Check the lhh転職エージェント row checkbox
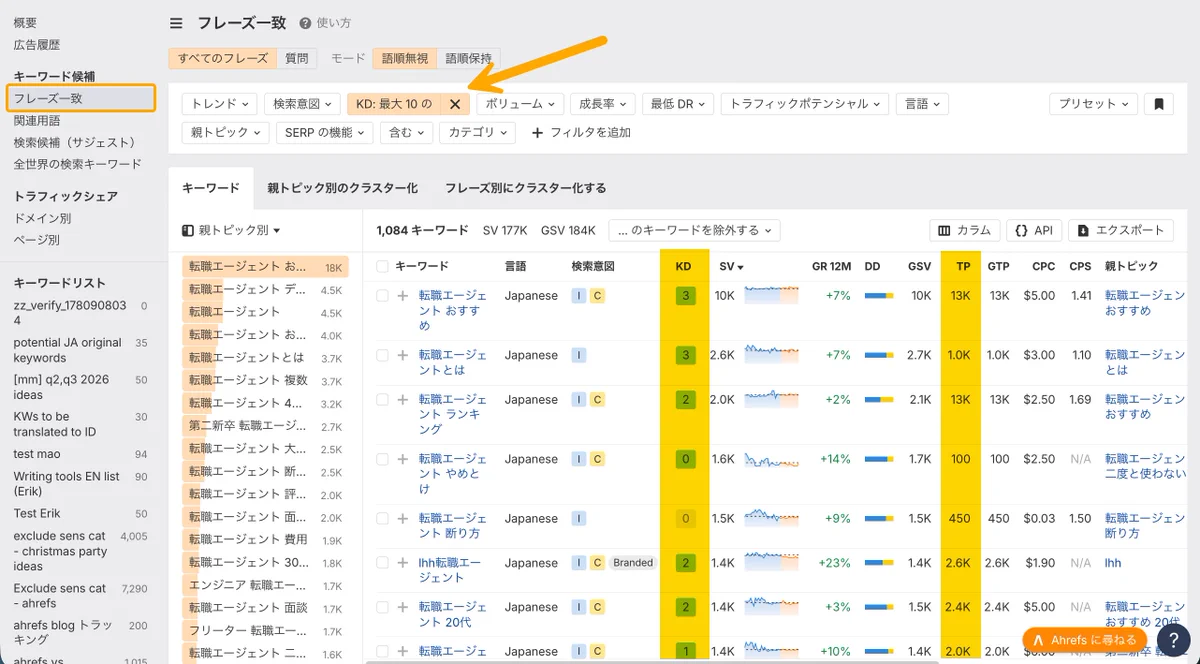The image size is (1200, 664). coord(382,563)
